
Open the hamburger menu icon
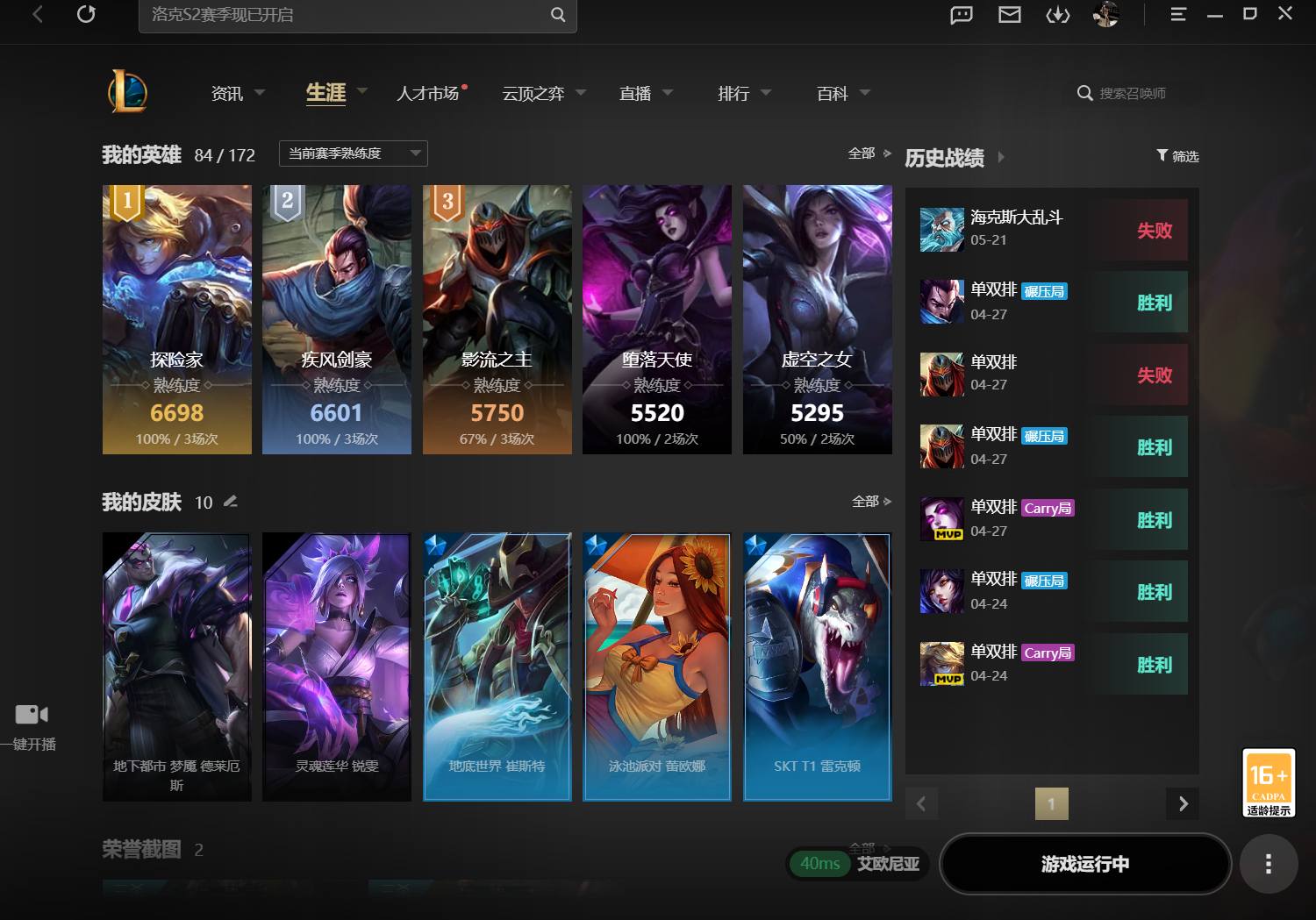[1178, 14]
